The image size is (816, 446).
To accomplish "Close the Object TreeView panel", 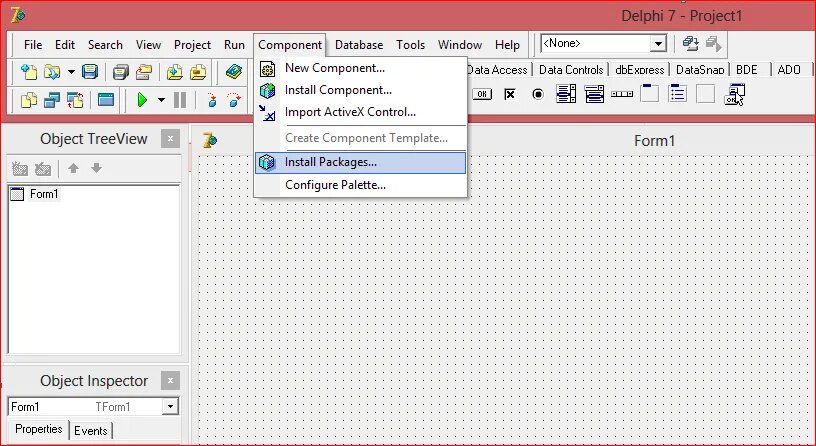I will tap(170, 138).
